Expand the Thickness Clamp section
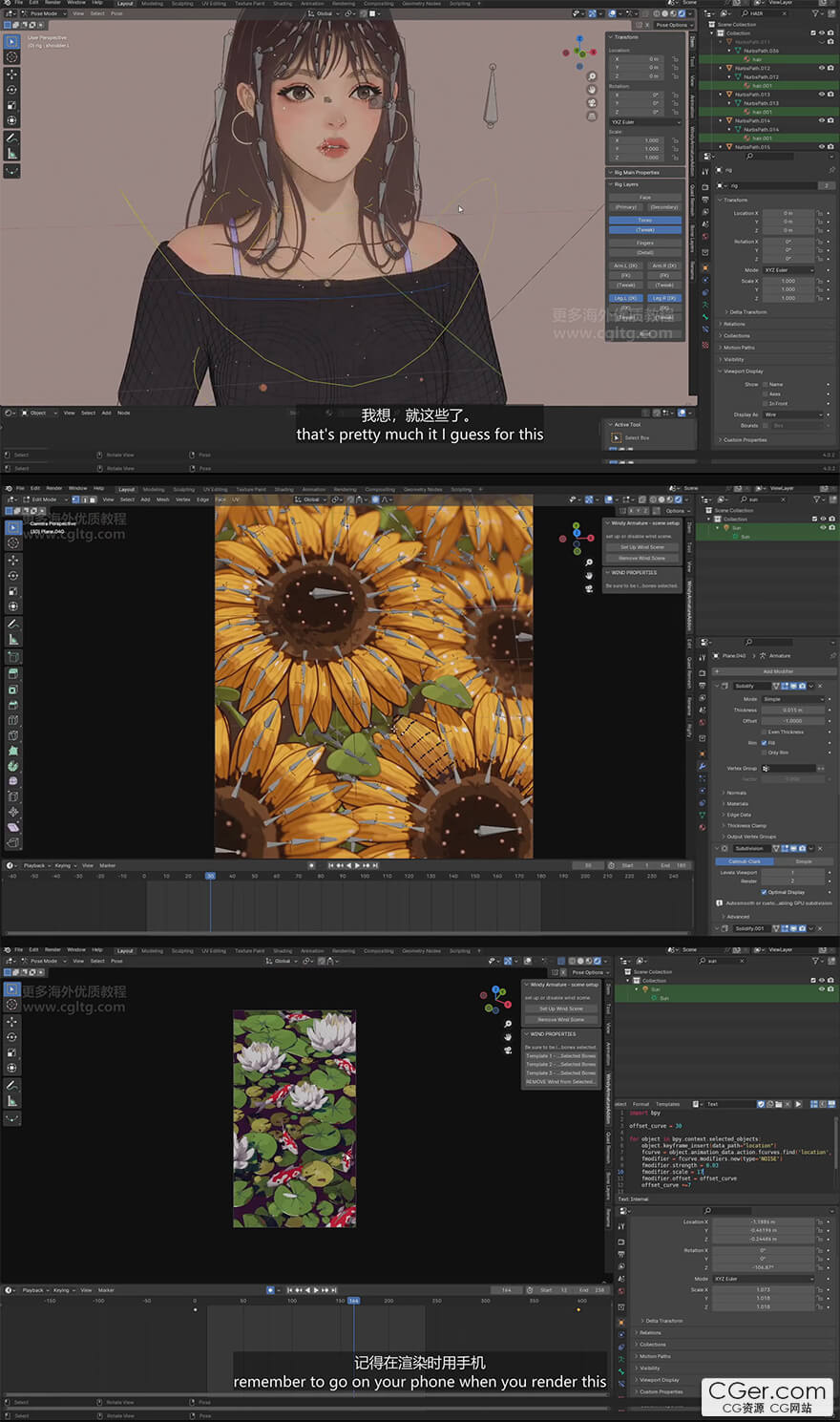The width and height of the screenshot is (840, 1422). 745,825
